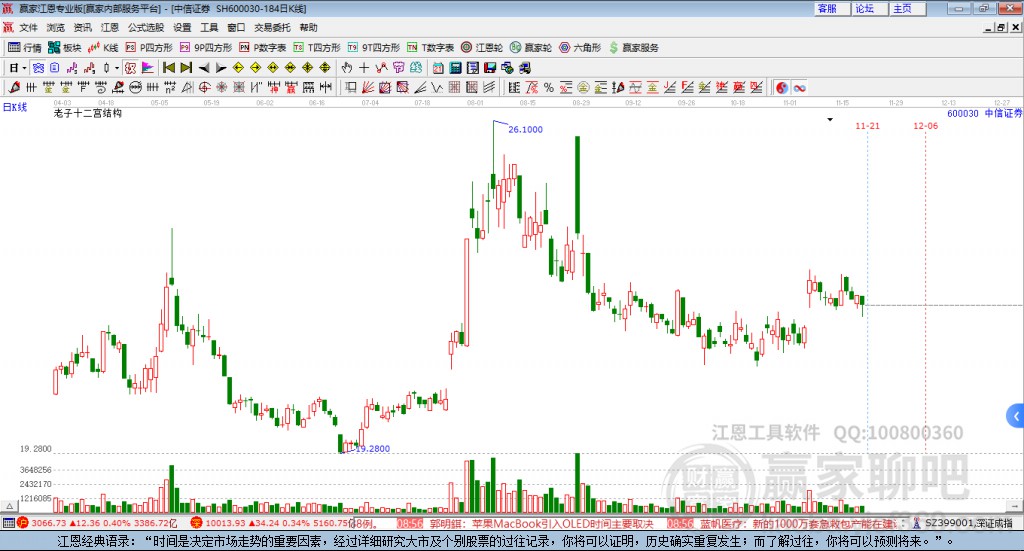Select the crosshair cursor tool
The width and height of the screenshot is (1024, 551).
point(364,68)
